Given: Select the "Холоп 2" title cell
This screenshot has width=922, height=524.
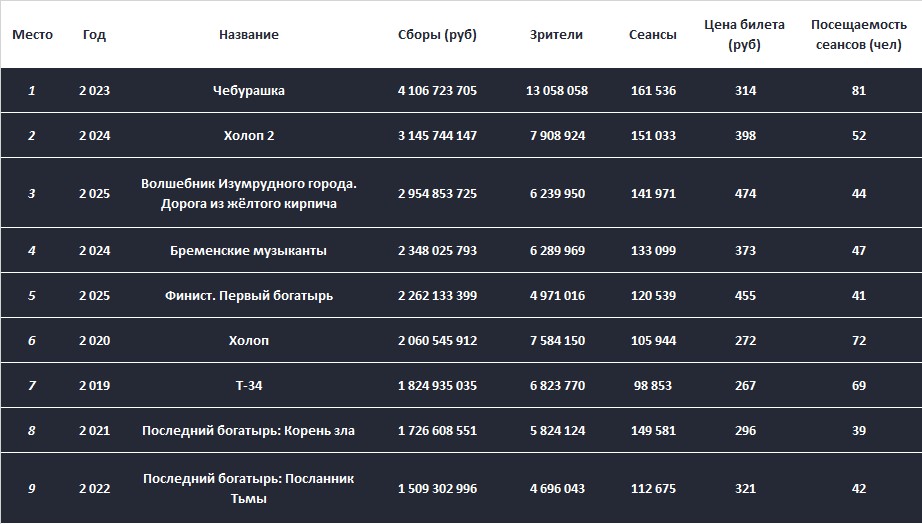Looking at the screenshot, I should (x=249, y=136).
